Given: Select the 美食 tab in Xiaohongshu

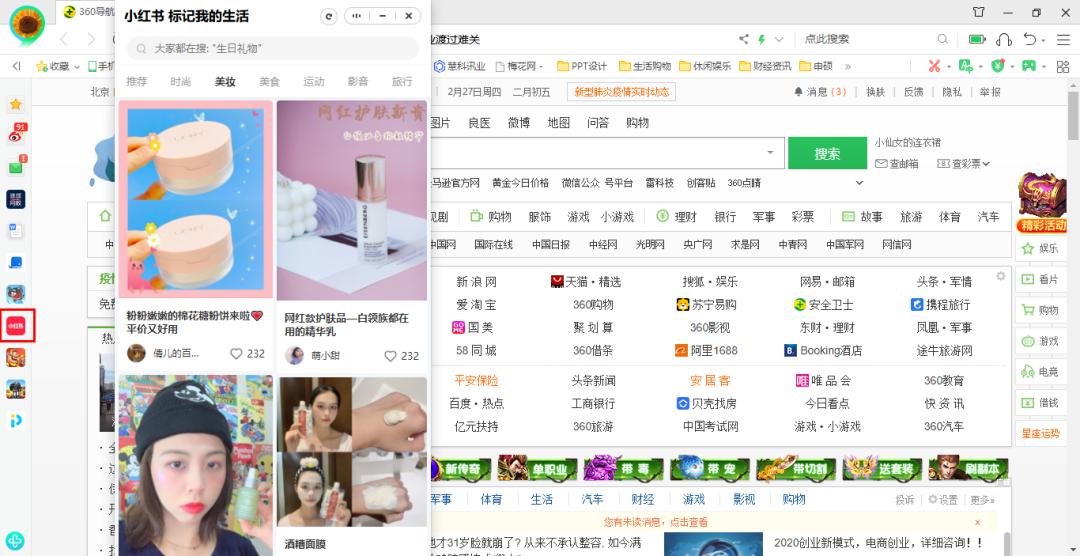Looking at the screenshot, I should tap(269, 81).
